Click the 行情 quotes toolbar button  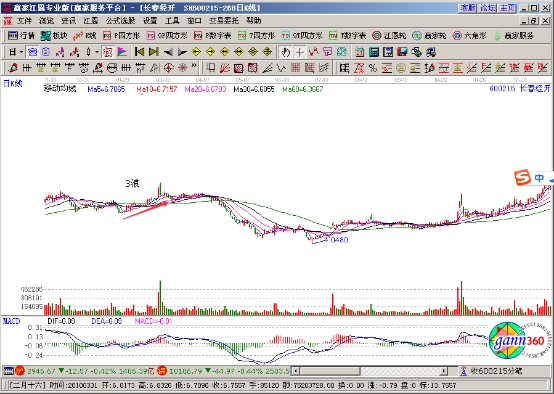[22, 36]
